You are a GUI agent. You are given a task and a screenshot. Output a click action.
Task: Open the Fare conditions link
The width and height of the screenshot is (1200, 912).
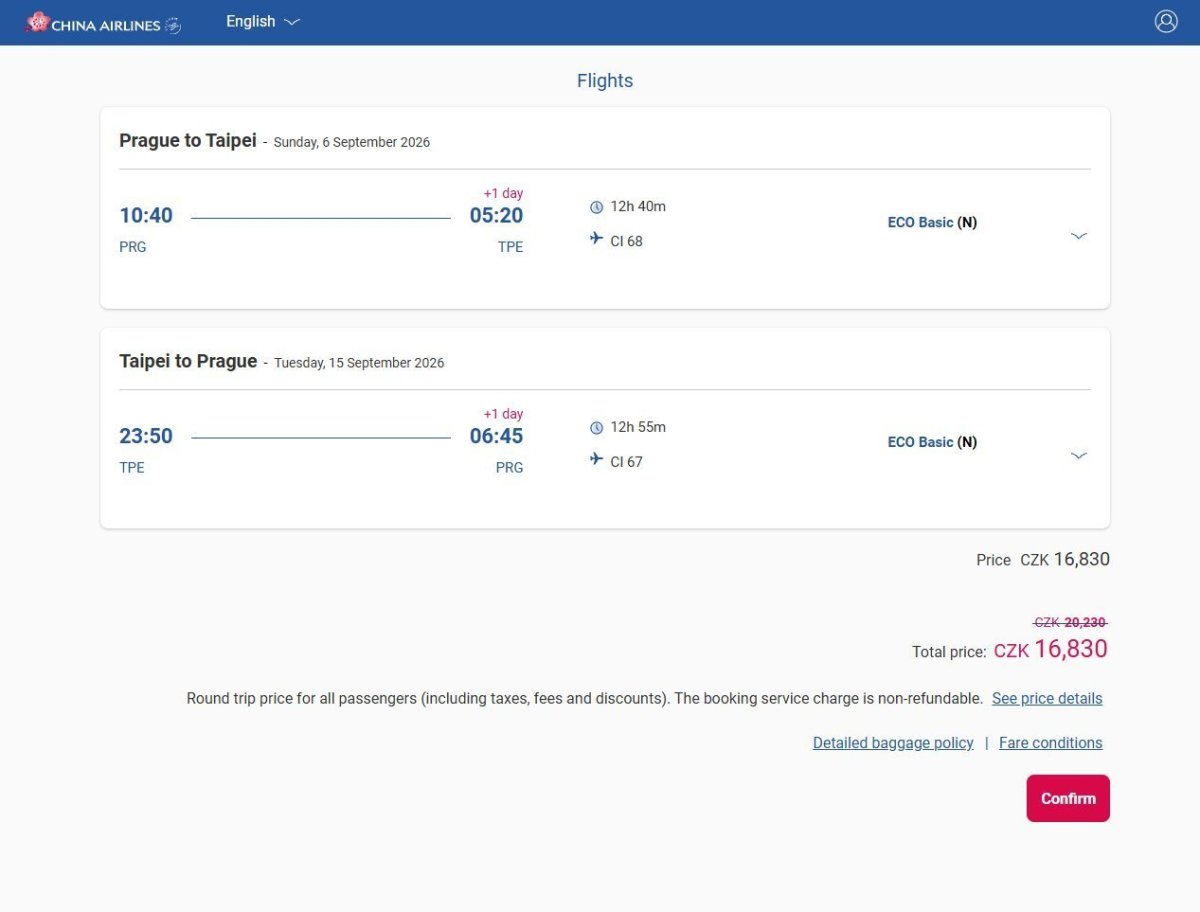(x=1050, y=743)
